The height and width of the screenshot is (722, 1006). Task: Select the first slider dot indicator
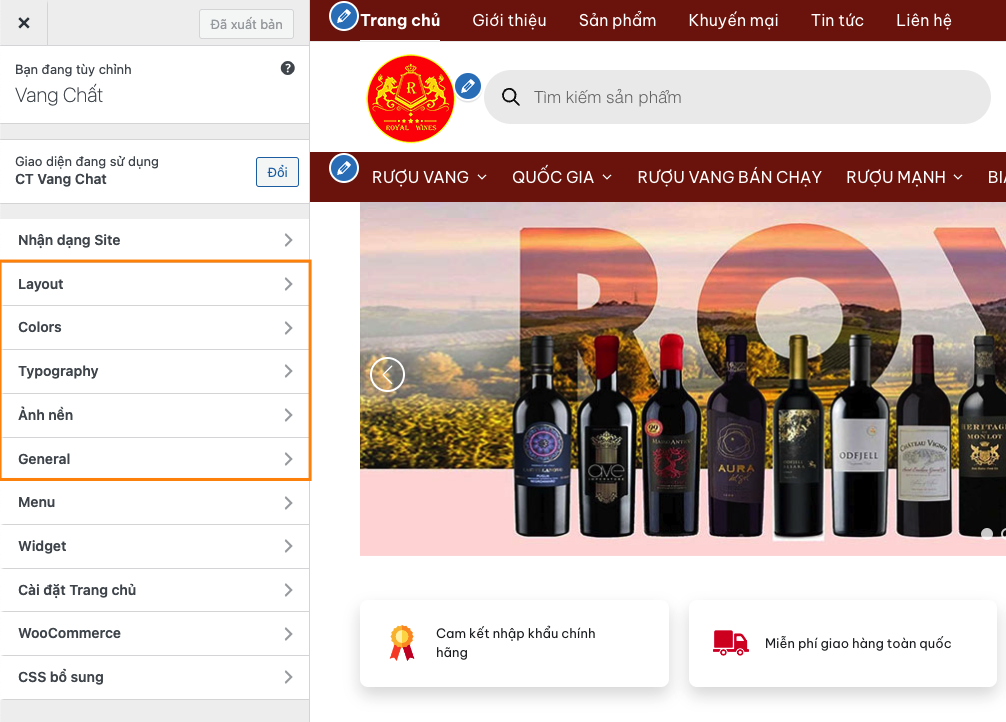[x=987, y=533]
